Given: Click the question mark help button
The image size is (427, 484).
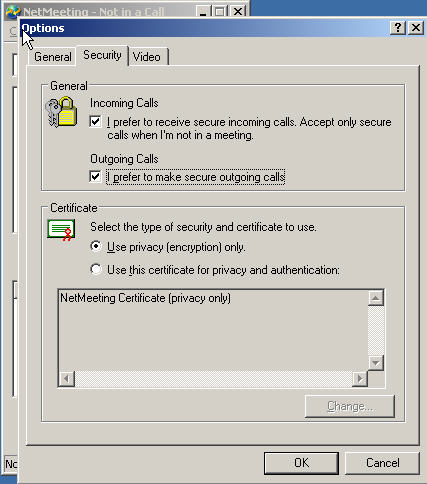Looking at the screenshot, I should point(398,28).
